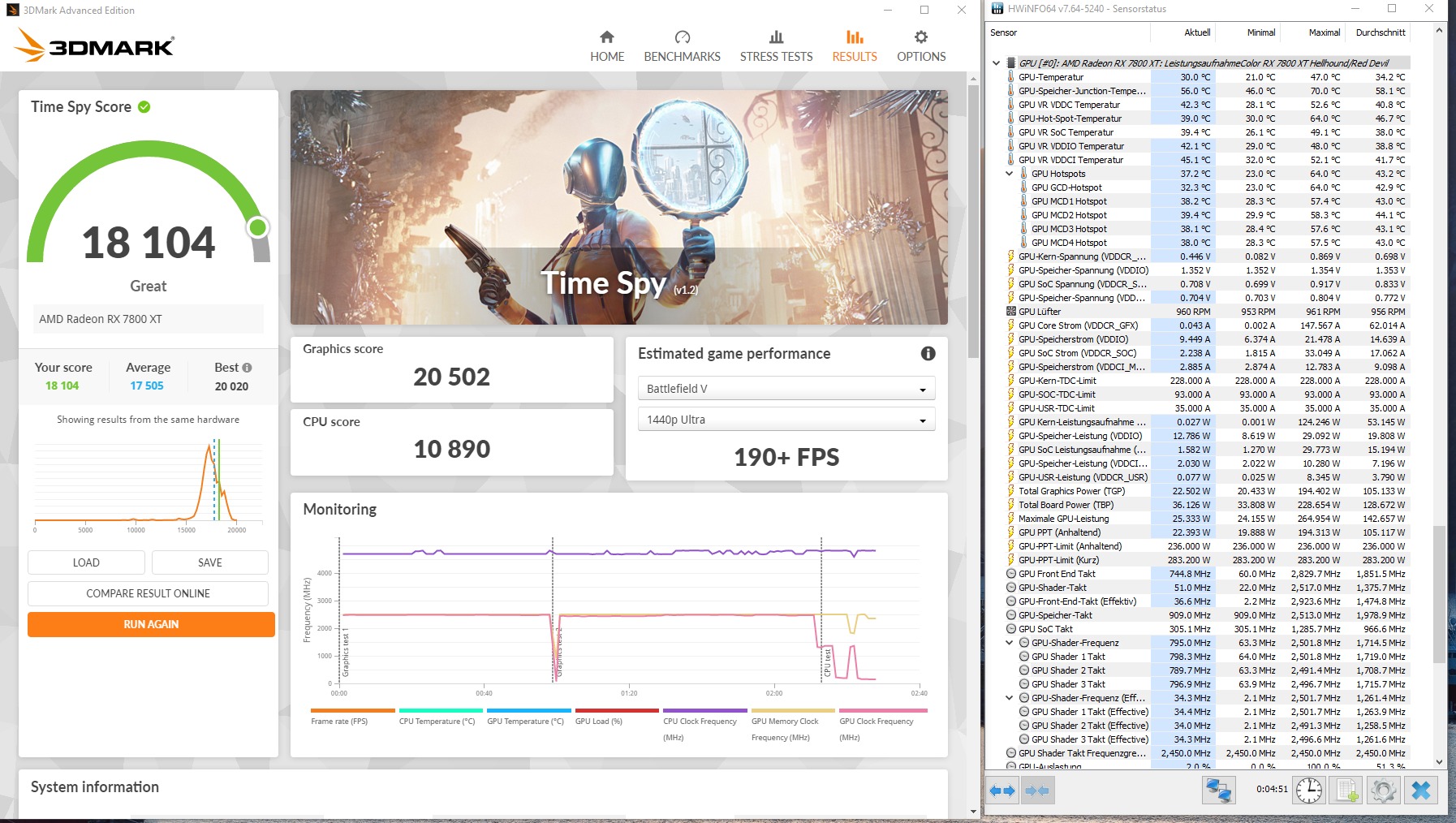
Task: Click the clock icon beside GPU Front End Takt
Action: click(1011, 574)
